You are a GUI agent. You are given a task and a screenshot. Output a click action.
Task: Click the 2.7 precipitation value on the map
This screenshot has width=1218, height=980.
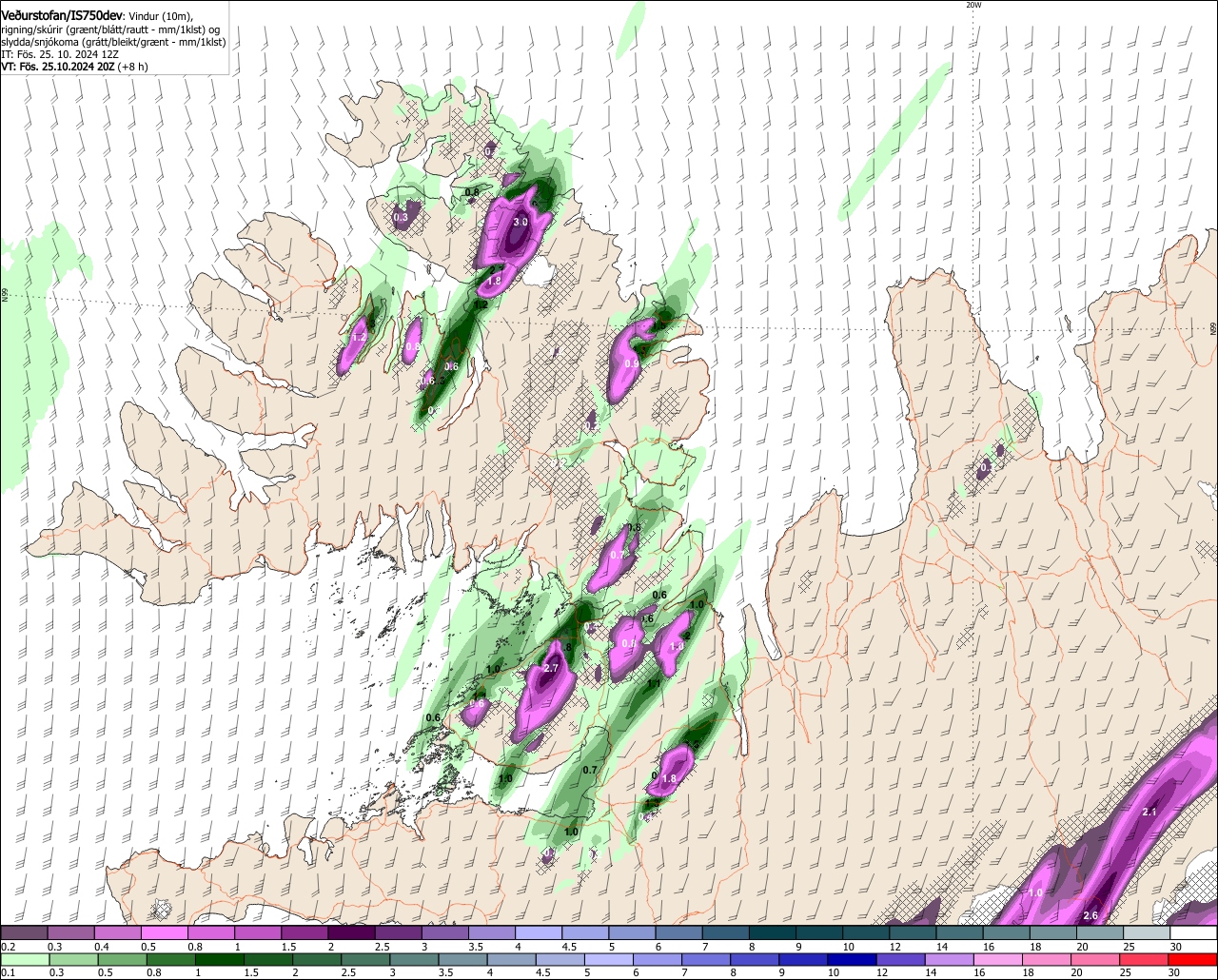(550, 669)
